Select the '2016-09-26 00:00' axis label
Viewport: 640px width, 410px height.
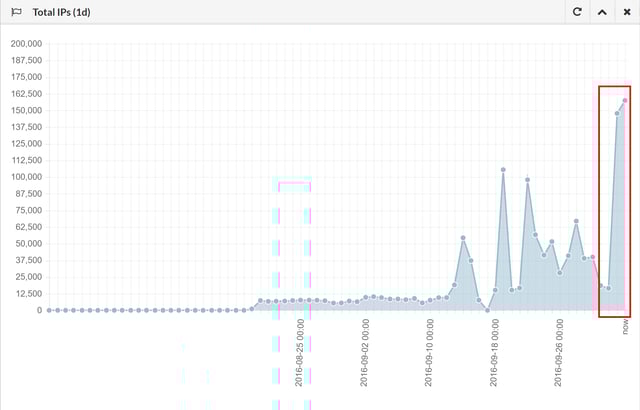tap(560, 353)
